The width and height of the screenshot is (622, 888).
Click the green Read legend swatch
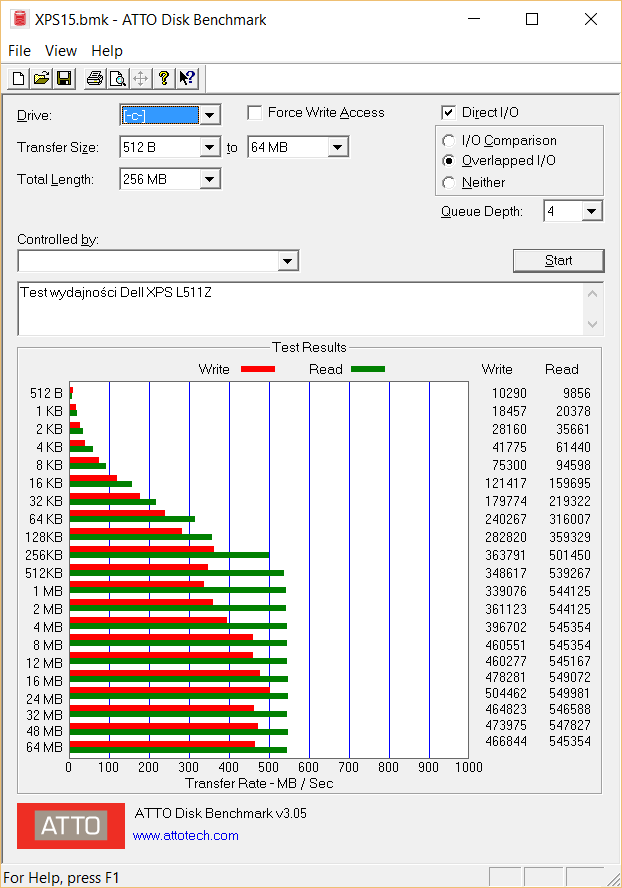click(x=368, y=369)
